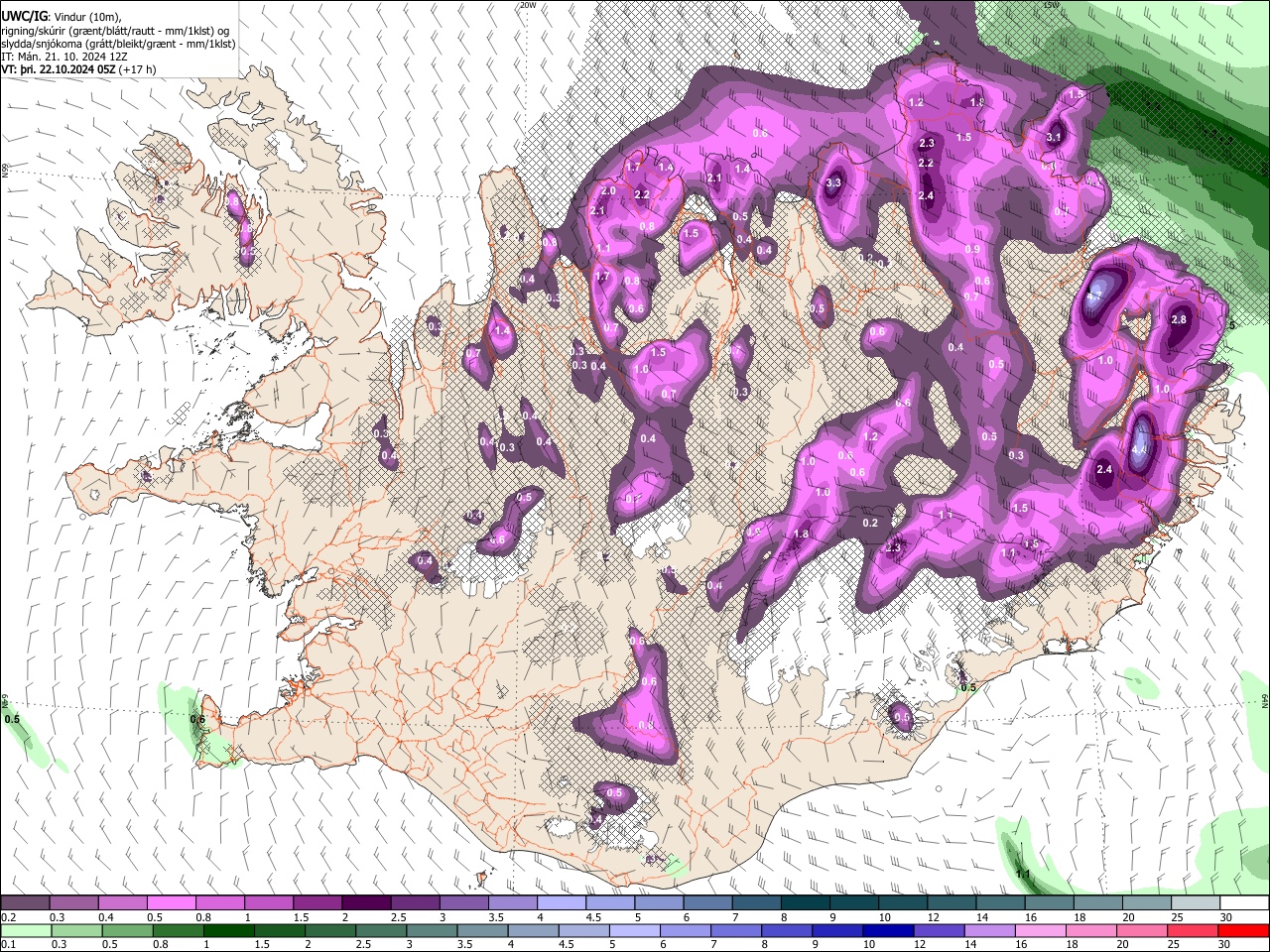Click the snow legend swatch between 0.2 and 0.3
The height and width of the screenshot is (952, 1270).
click(26, 903)
